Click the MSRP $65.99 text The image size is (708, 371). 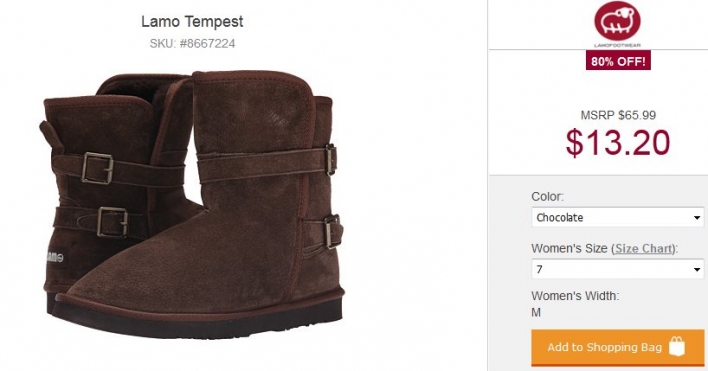(x=618, y=115)
